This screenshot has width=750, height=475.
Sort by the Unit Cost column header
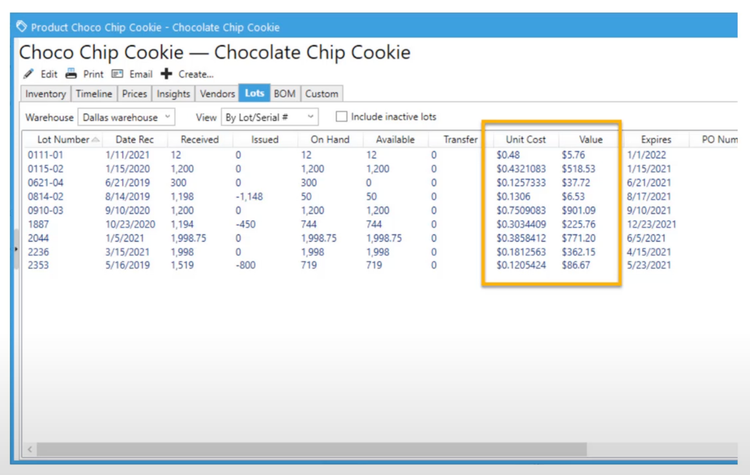point(526,140)
